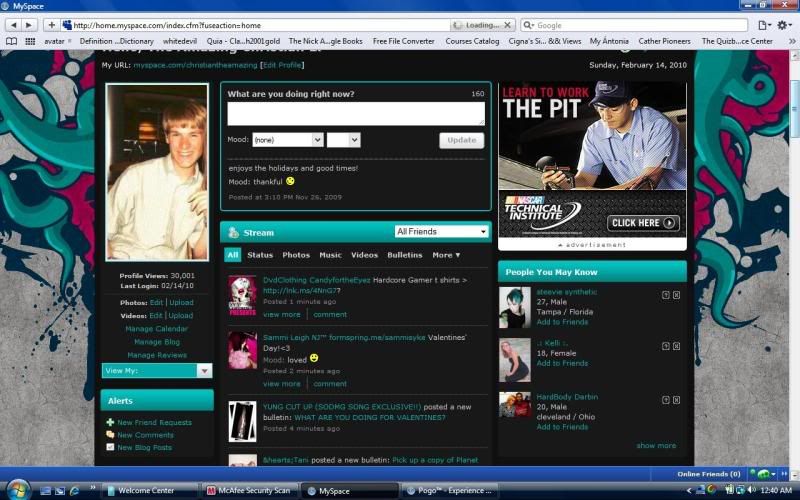The image size is (800, 500).
Task: Click the New Friend Requests plus icon
Action: (x=110, y=422)
